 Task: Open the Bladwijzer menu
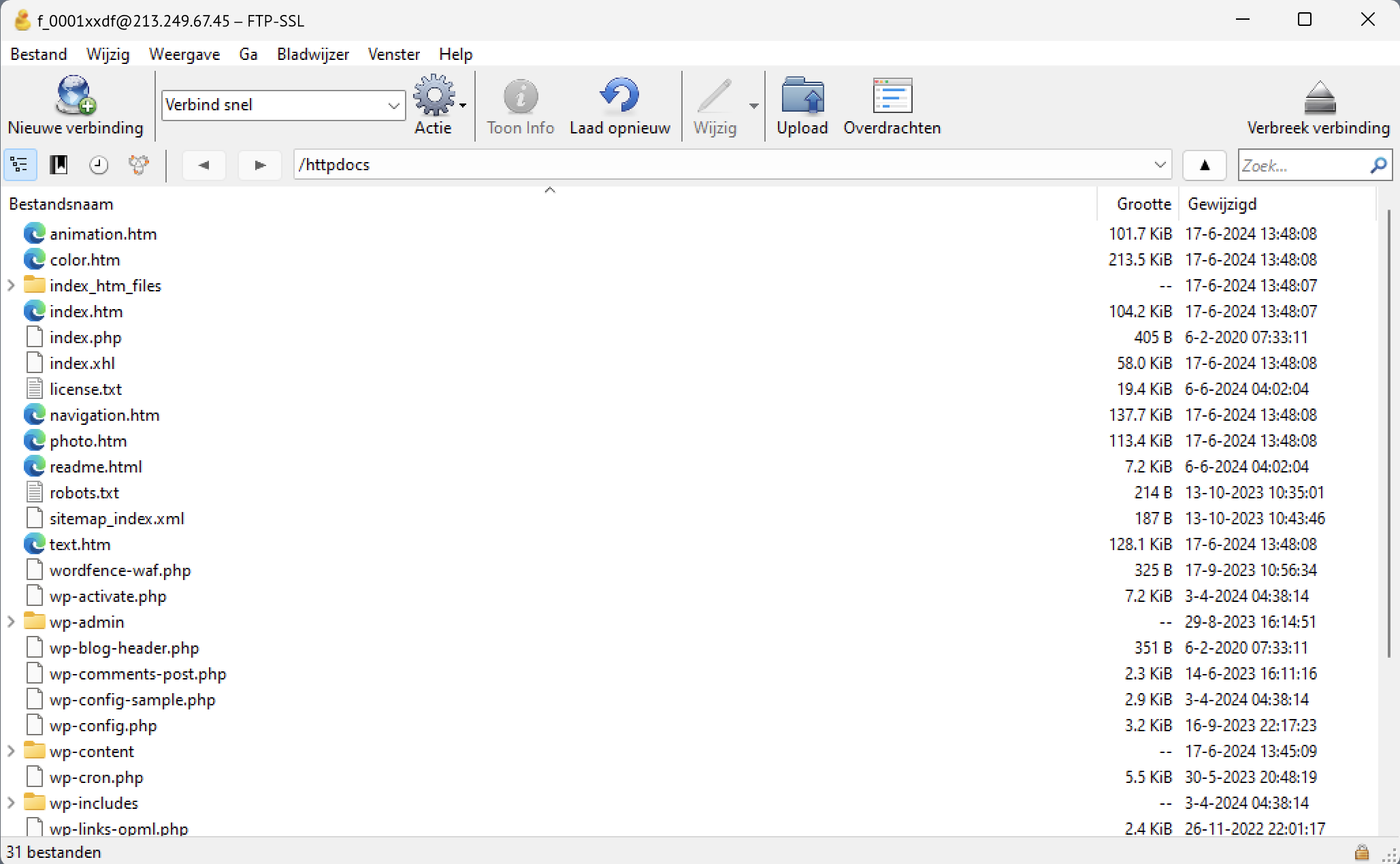click(312, 54)
